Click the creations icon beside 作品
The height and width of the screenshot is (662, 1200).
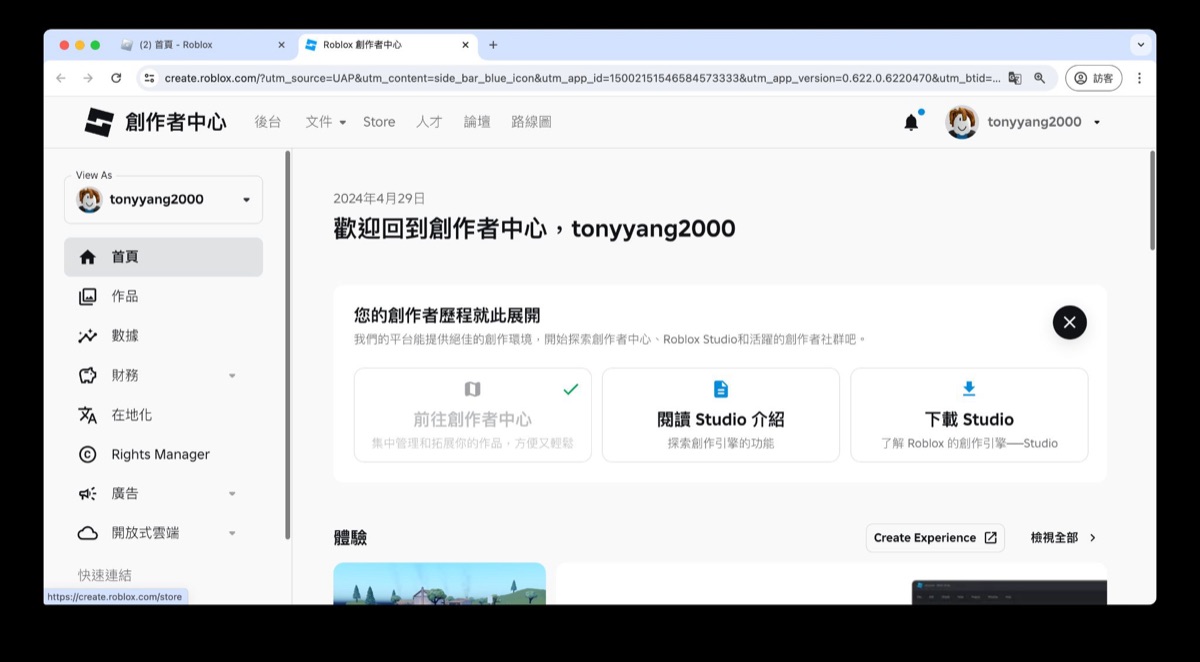tap(88, 297)
